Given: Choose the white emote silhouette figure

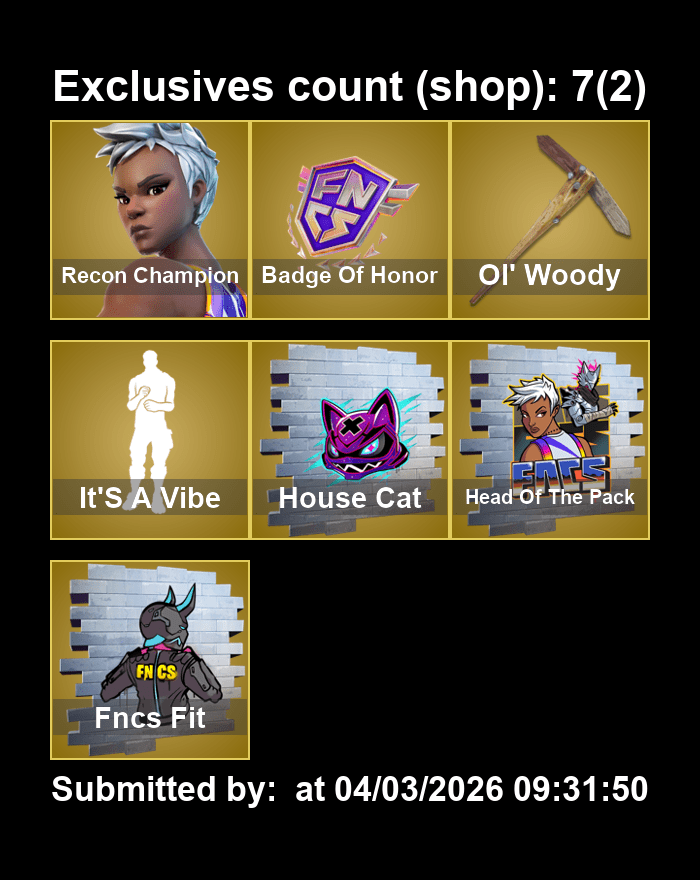Looking at the screenshot, I should click(x=150, y=427).
